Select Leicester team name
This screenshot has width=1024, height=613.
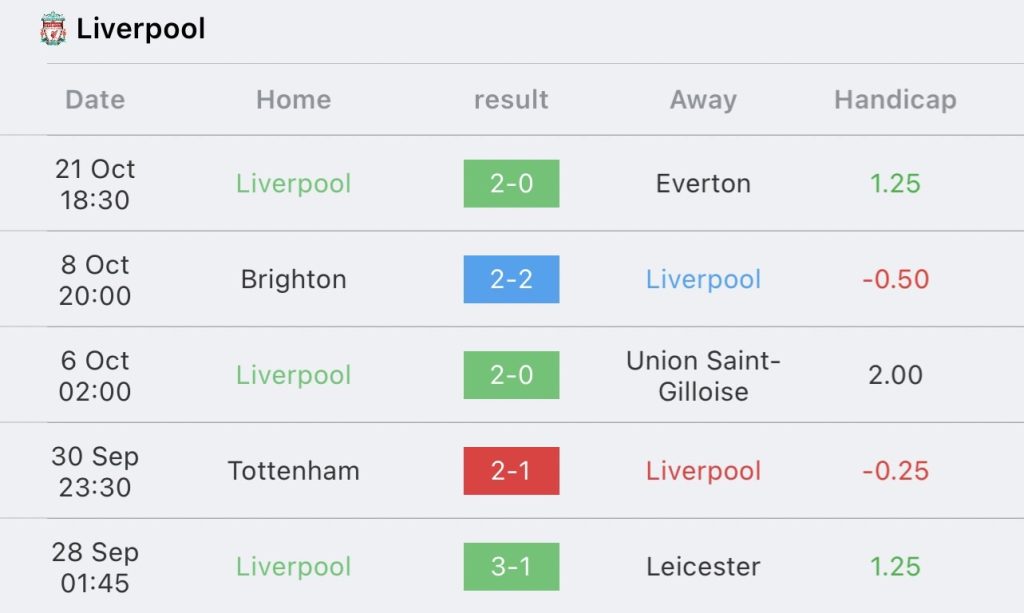[x=703, y=567]
